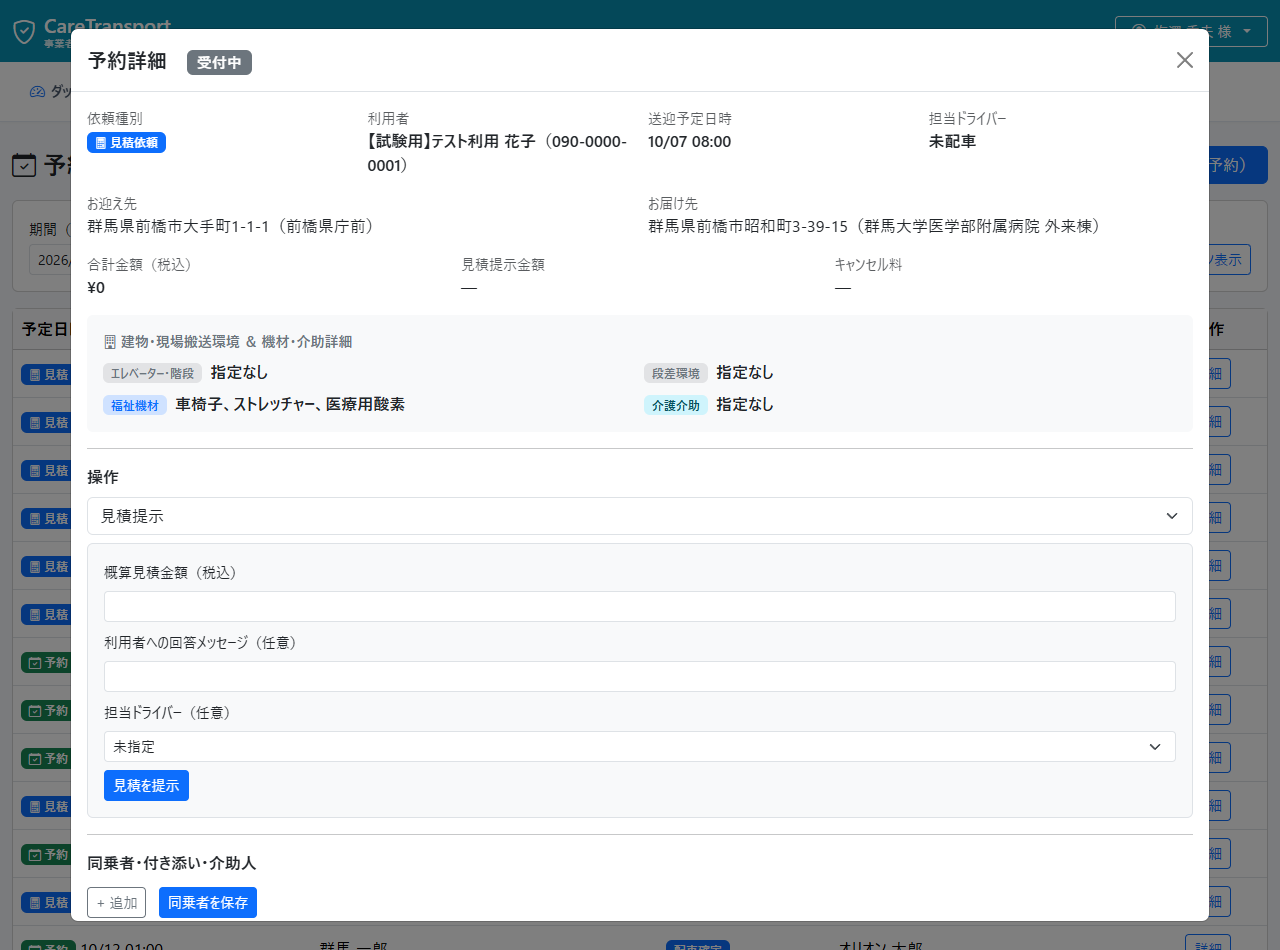Click the 未配車 driver status text
The height and width of the screenshot is (950, 1280).
pyautogui.click(x=952, y=142)
